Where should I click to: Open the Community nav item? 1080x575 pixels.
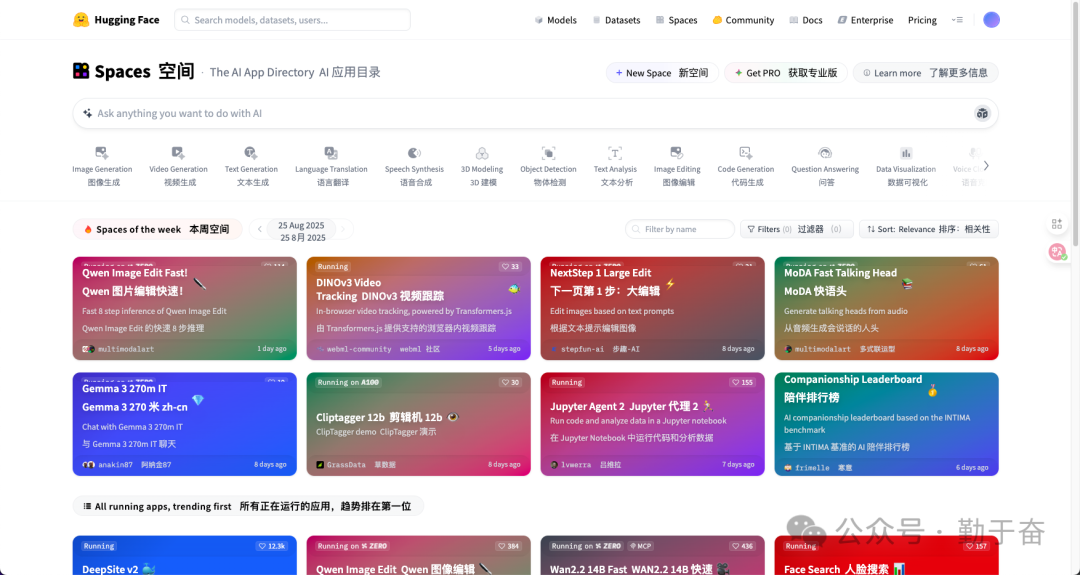point(743,20)
